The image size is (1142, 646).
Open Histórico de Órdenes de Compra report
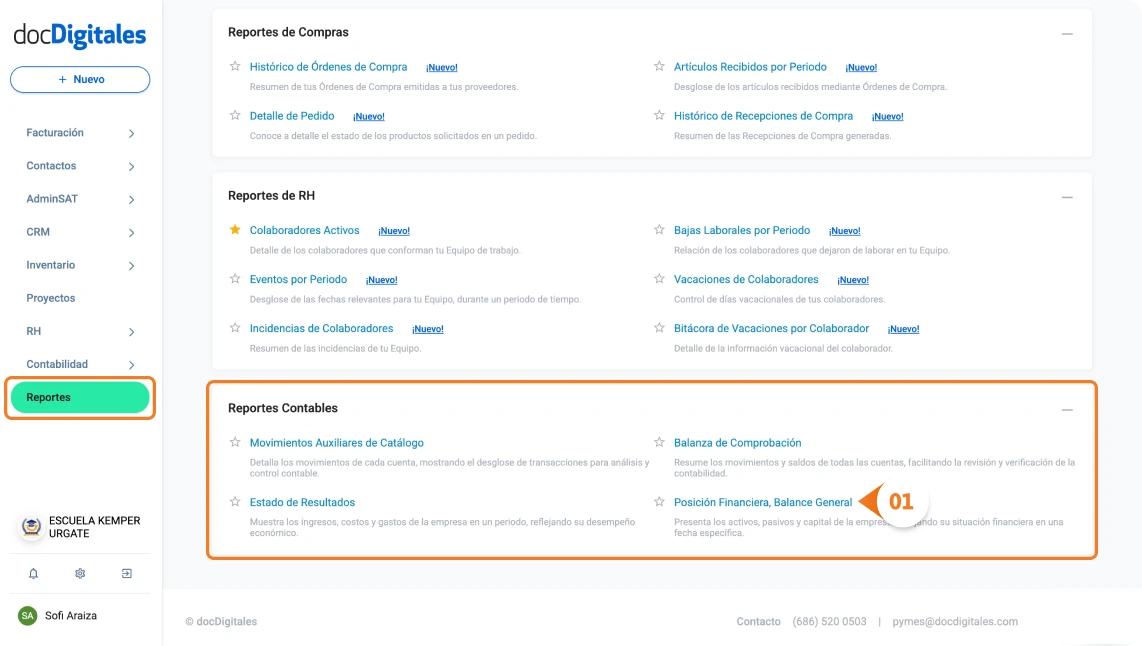pos(328,67)
